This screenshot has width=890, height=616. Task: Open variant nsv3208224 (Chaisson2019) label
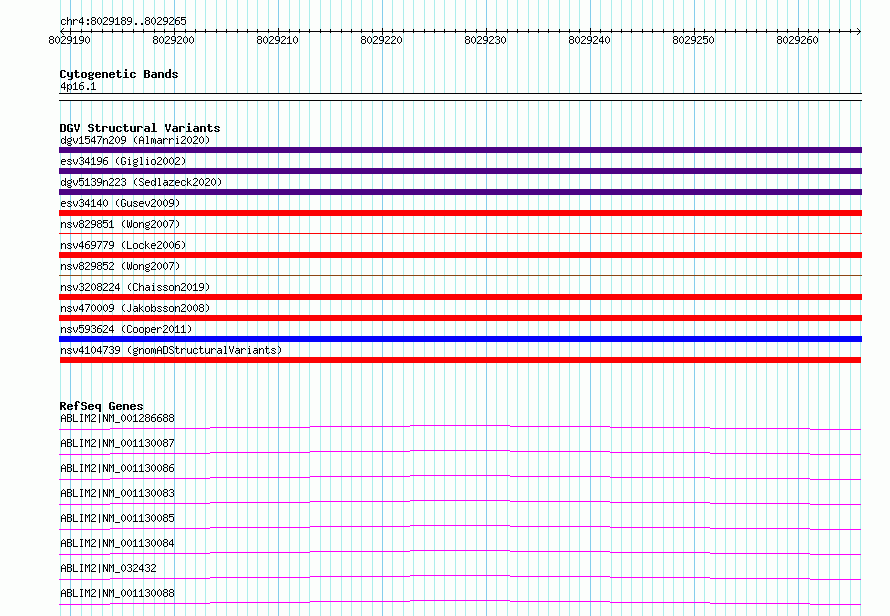pyautogui.click(x=135, y=287)
